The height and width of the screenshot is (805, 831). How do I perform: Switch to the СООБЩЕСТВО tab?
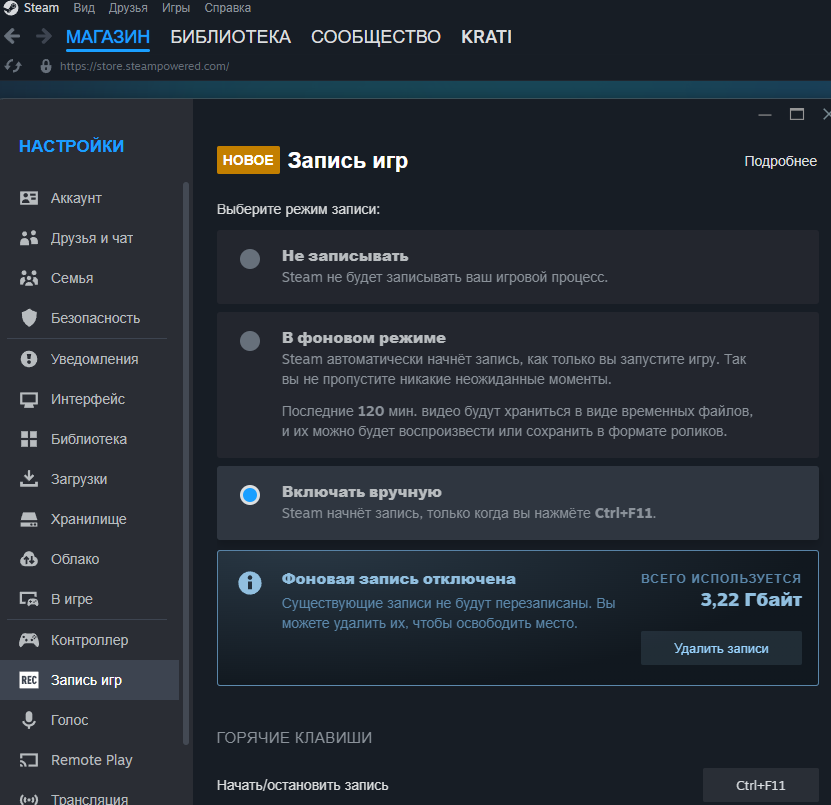point(376,37)
